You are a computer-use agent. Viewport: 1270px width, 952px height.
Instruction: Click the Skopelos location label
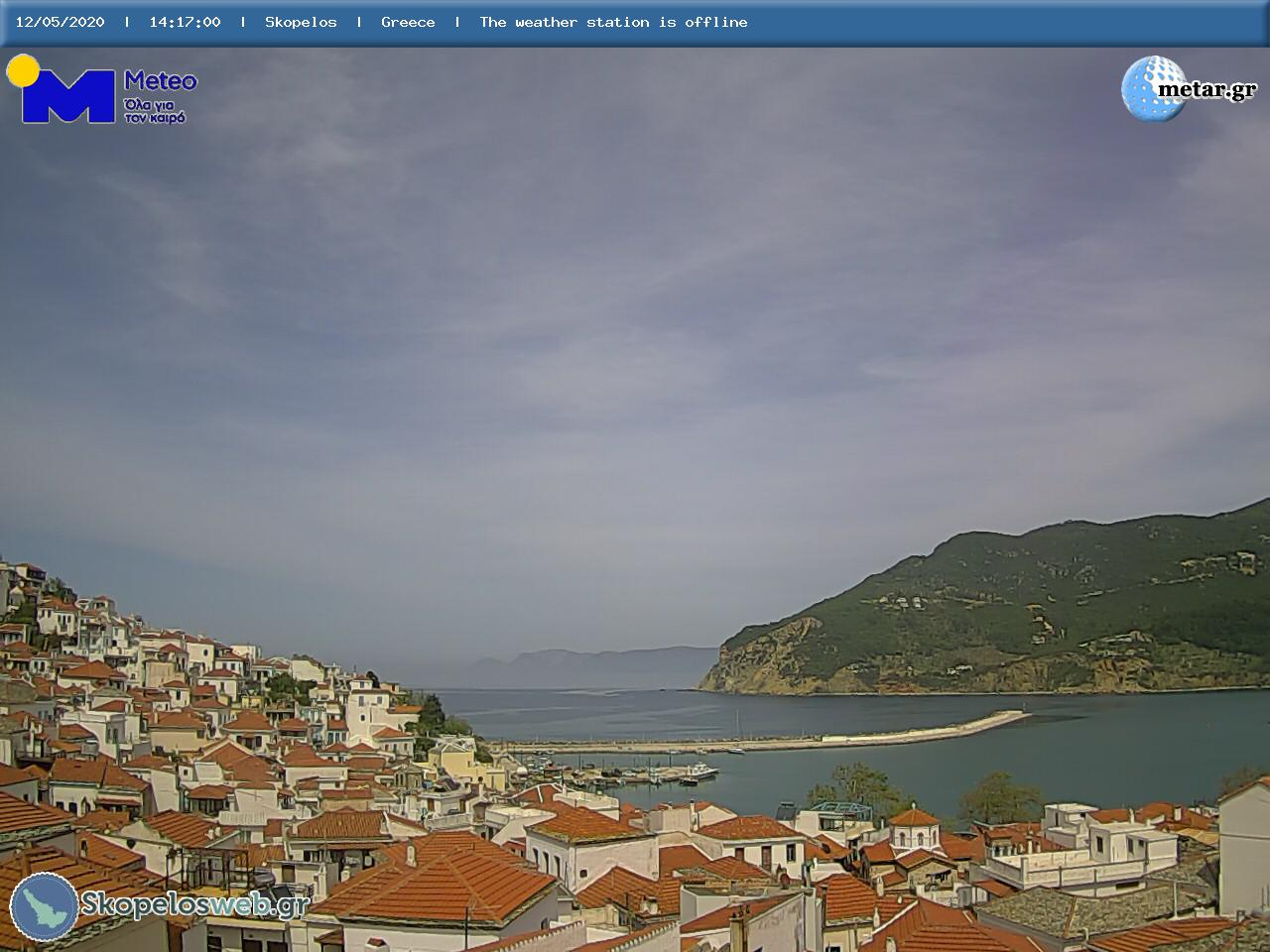(x=301, y=22)
